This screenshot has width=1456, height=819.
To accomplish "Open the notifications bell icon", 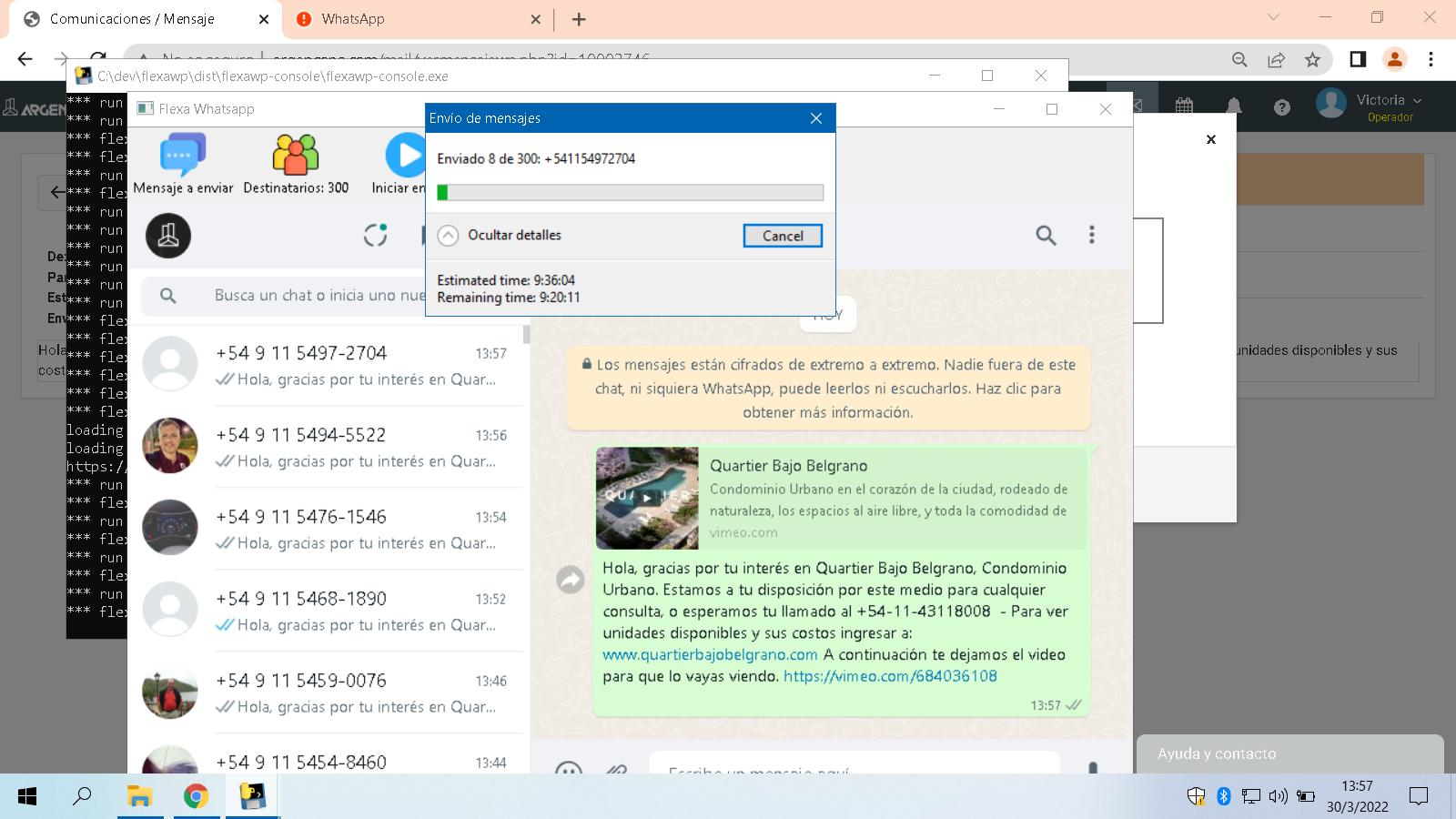I will click(x=1234, y=106).
